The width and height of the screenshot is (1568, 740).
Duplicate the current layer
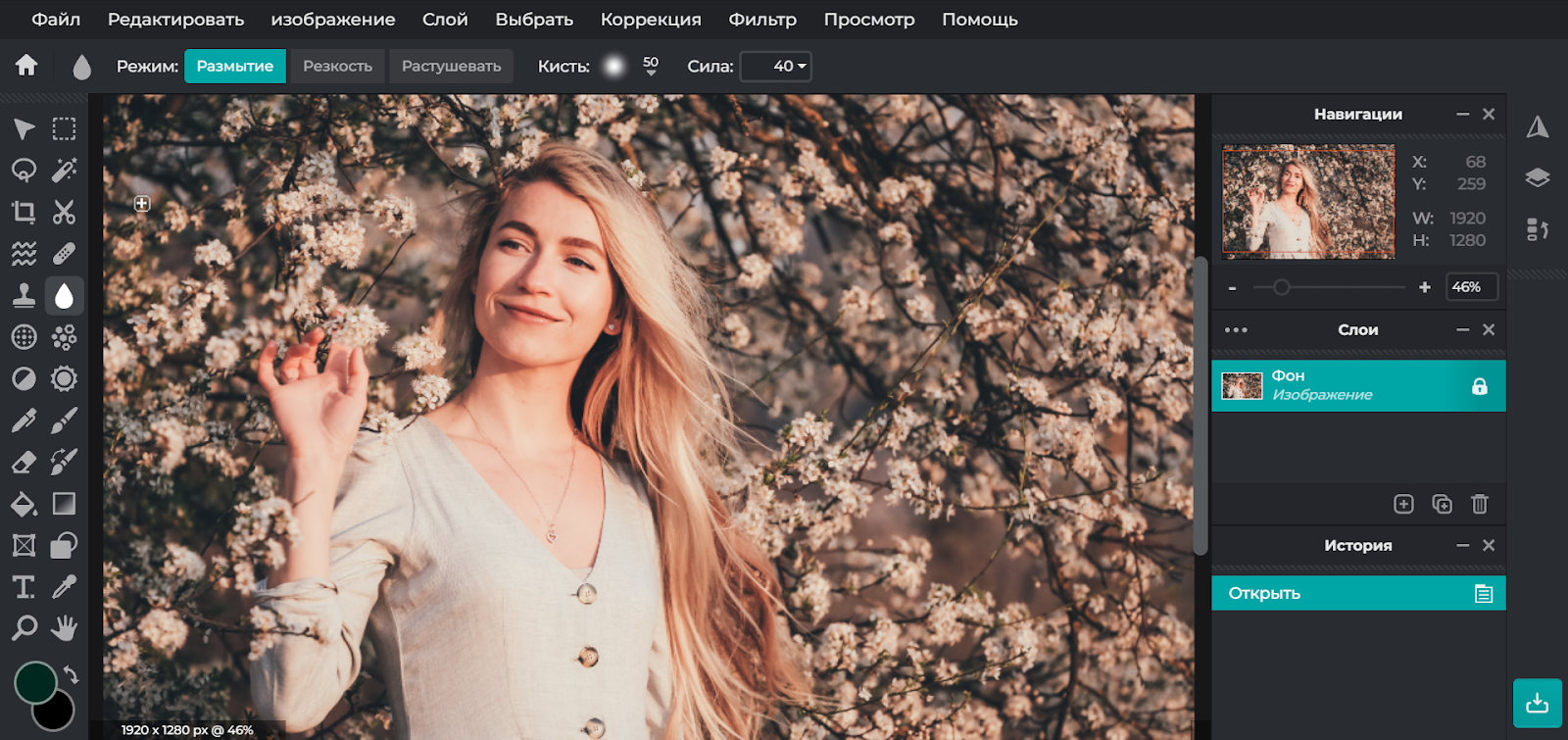1442,504
